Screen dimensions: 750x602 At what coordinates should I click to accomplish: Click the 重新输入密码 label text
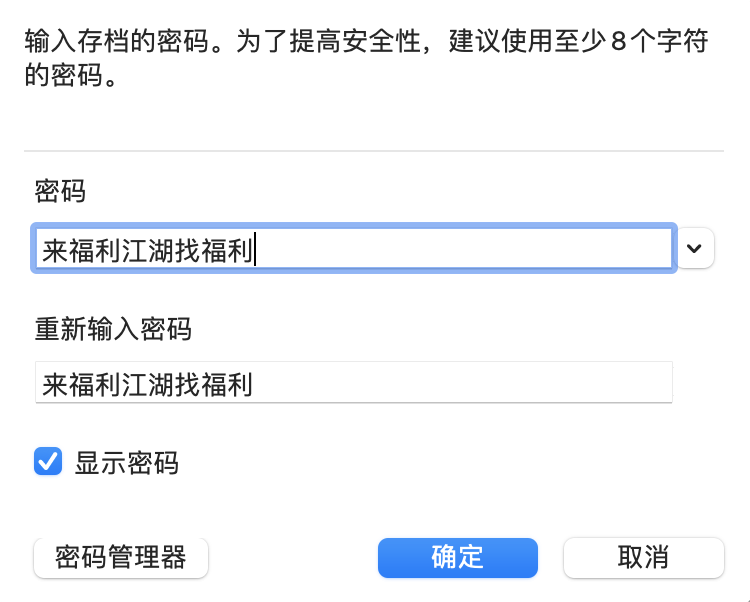(112, 328)
